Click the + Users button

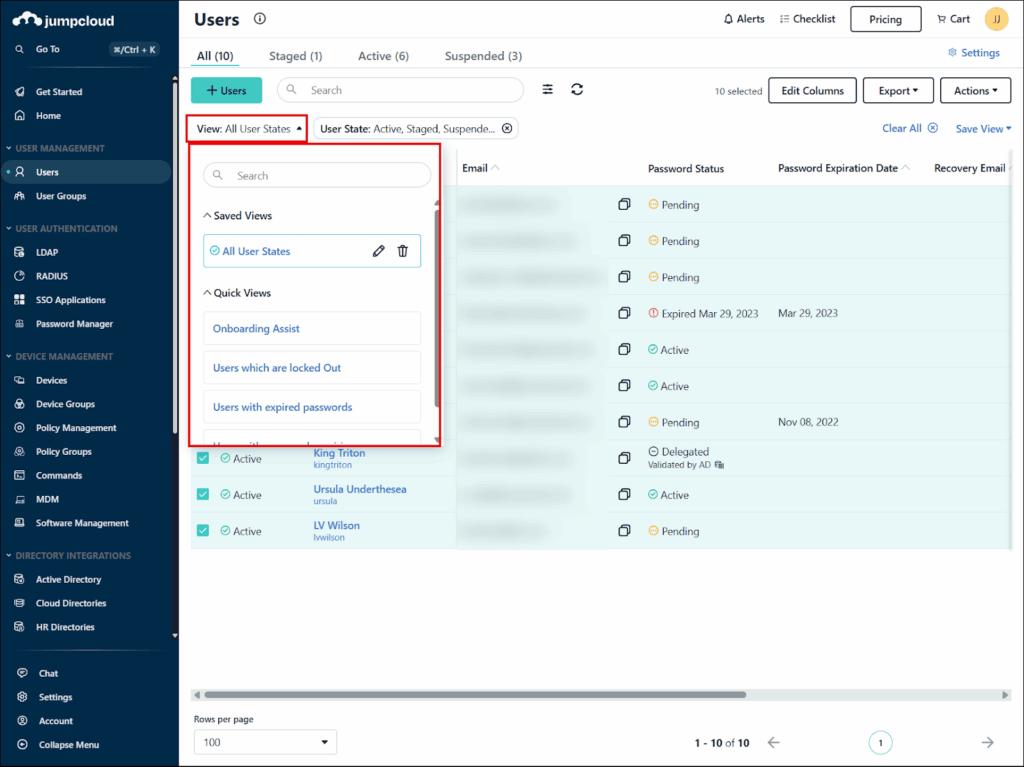click(x=227, y=90)
